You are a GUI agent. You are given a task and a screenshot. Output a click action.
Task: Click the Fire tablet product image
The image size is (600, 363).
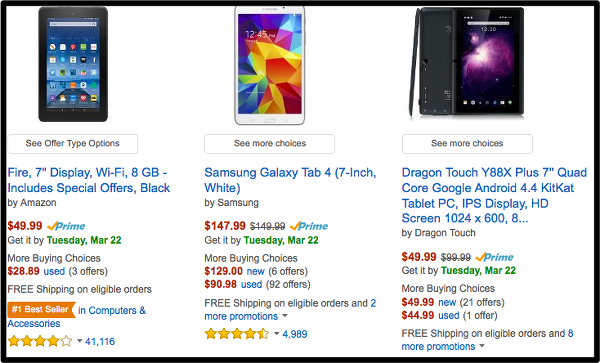(x=73, y=64)
